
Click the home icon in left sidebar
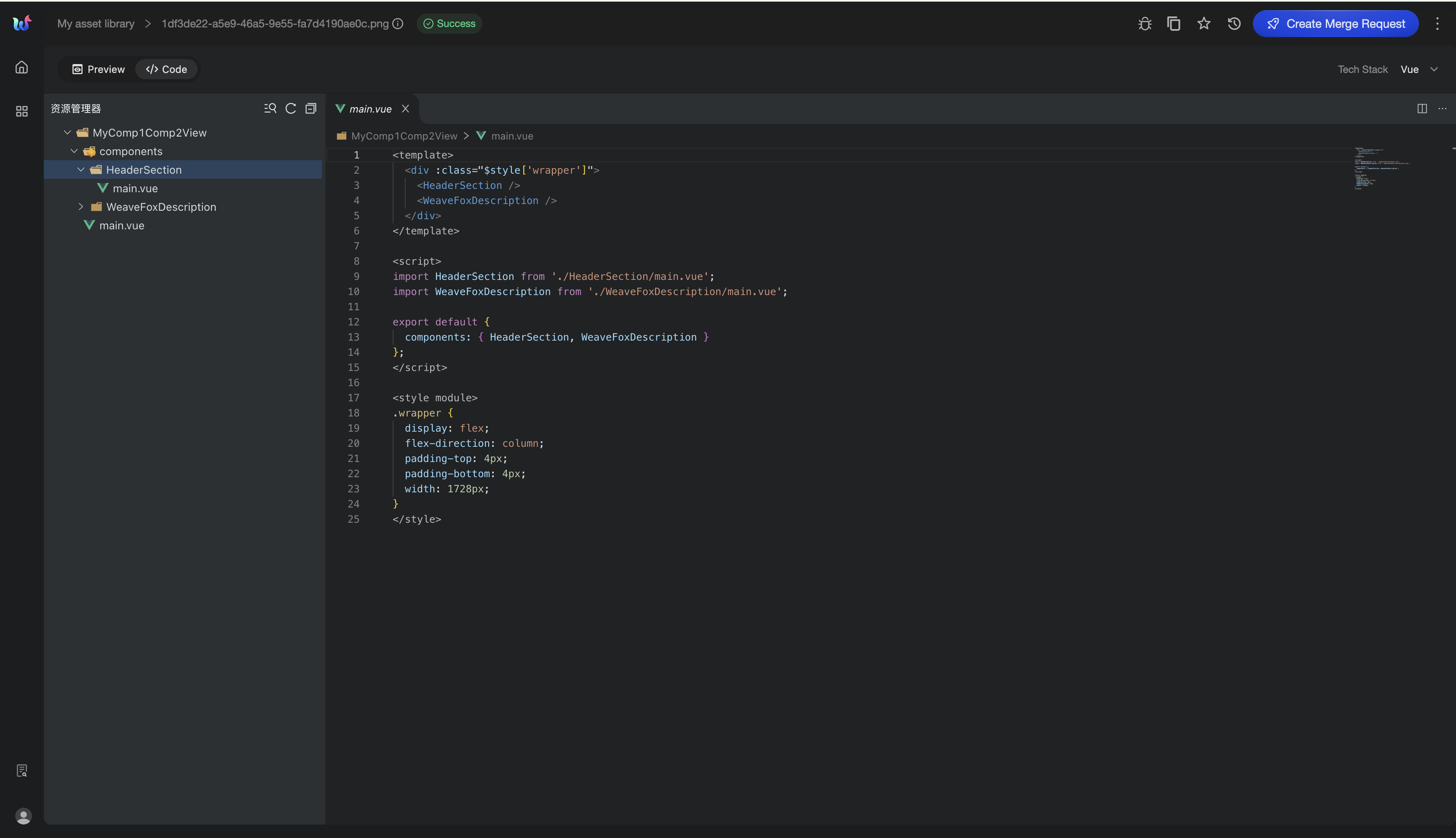point(21,67)
